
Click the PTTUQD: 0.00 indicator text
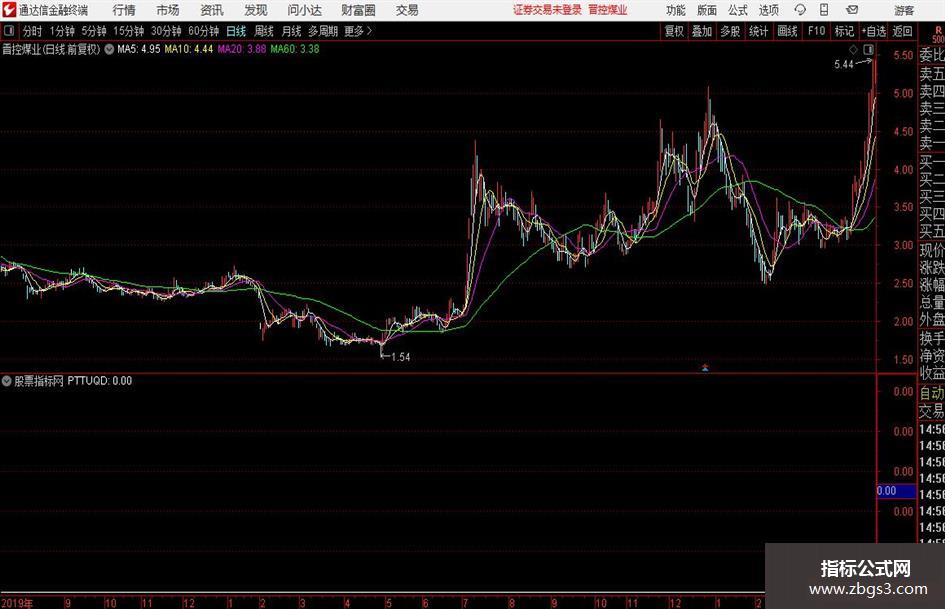[99, 381]
